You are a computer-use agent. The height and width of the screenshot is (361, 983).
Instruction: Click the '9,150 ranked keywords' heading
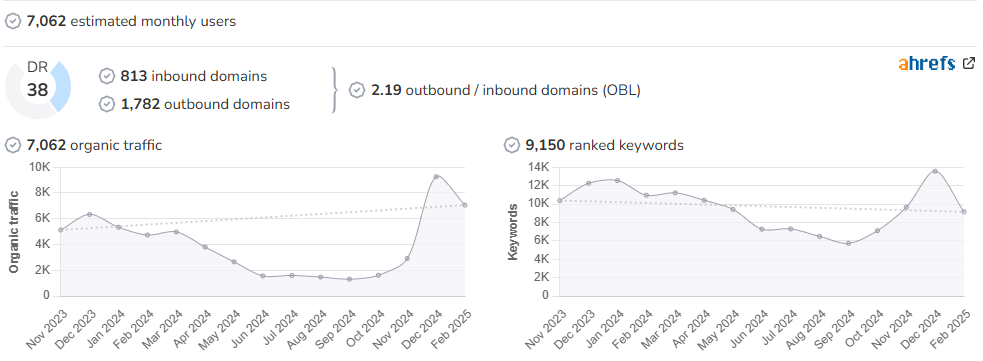pyautogui.click(x=604, y=145)
